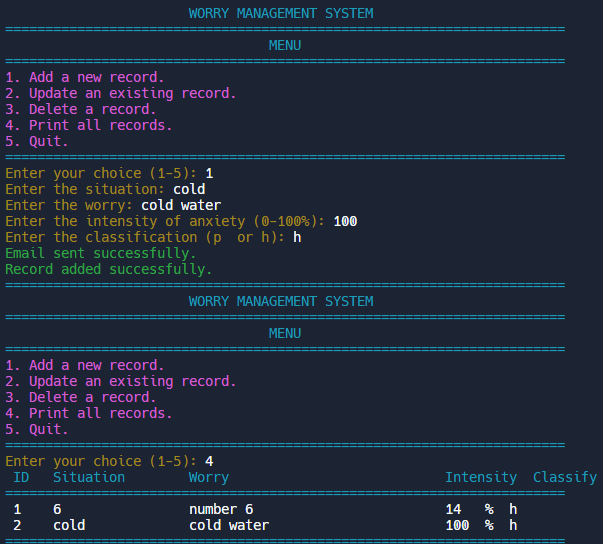The image size is (603, 544).
Task: Select 'Update an existing record' in topmost menu
Action: pyautogui.click(x=121, y=93)
